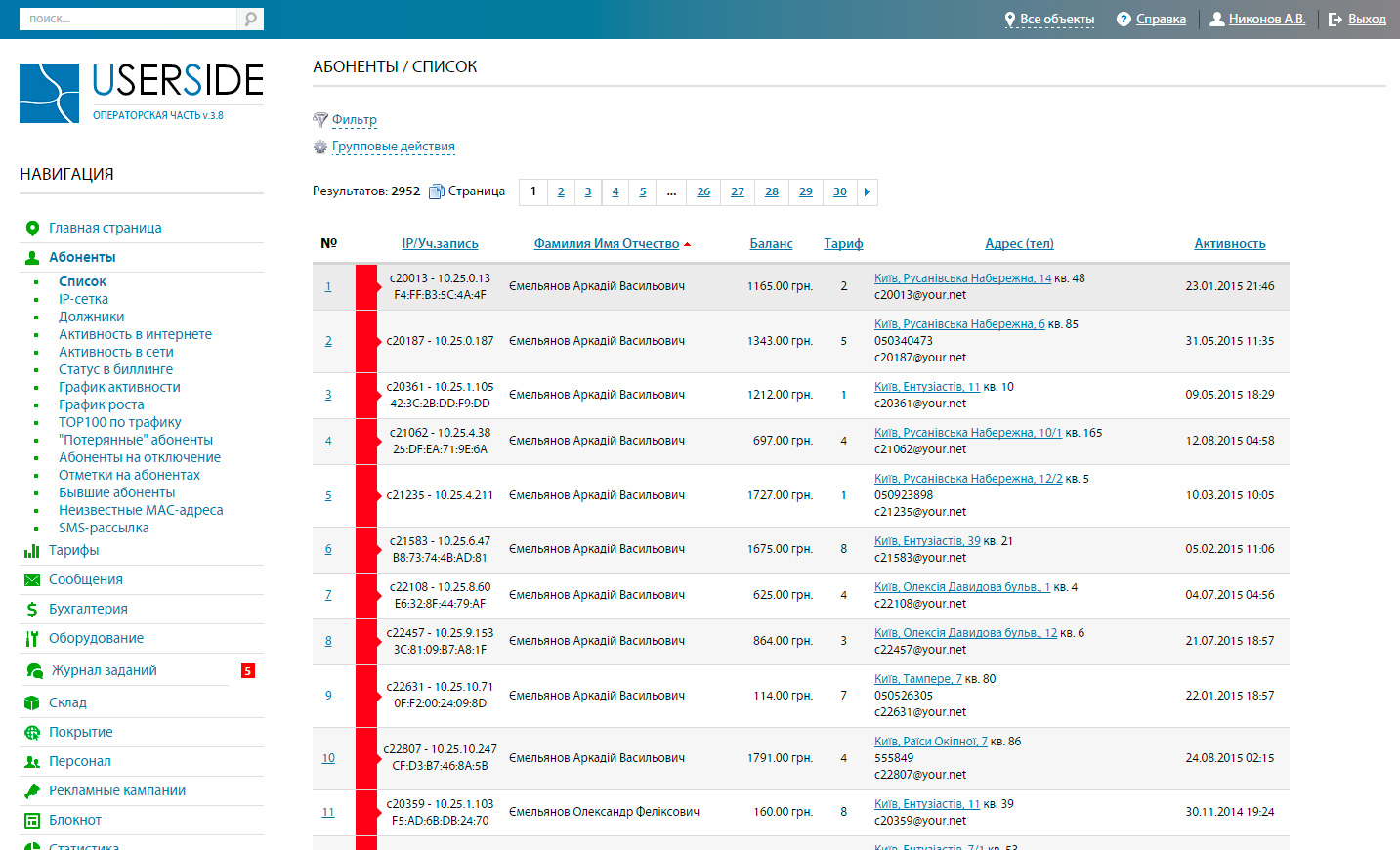Open the IP-сетка submenu item
Image resolution: width=1400 pixels, height=850 pixels.
(x=83, y=300)
